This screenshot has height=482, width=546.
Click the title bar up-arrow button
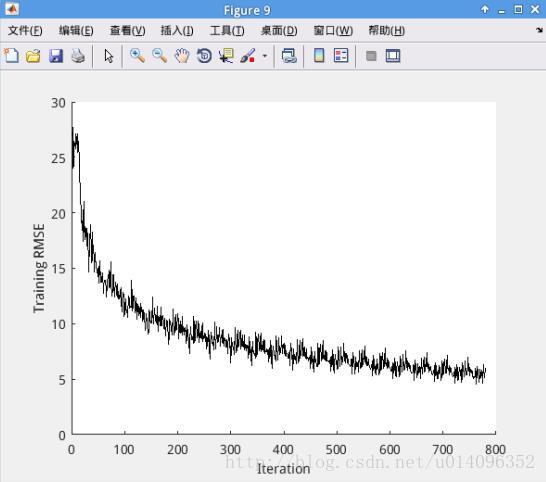click(x=485, y=9)
